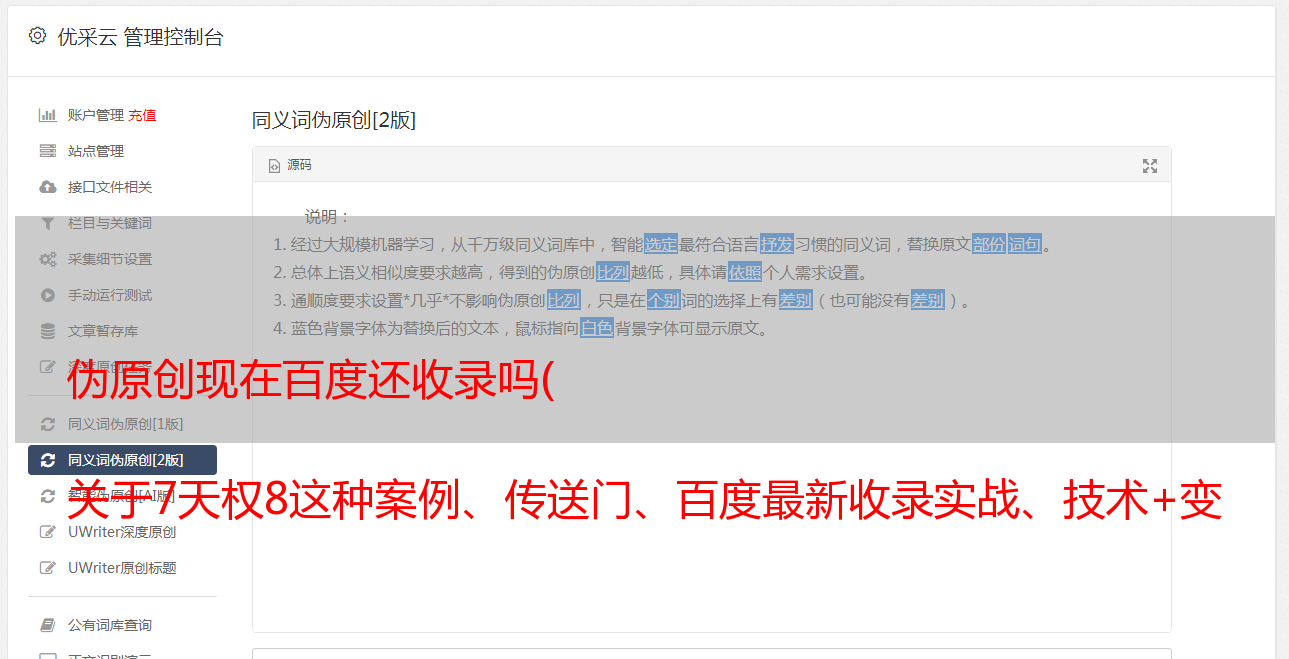Image resolution: width=1289 pixels, height=659 pixels.
Task: Click inside the editor text area
Action: coord(711,480)
